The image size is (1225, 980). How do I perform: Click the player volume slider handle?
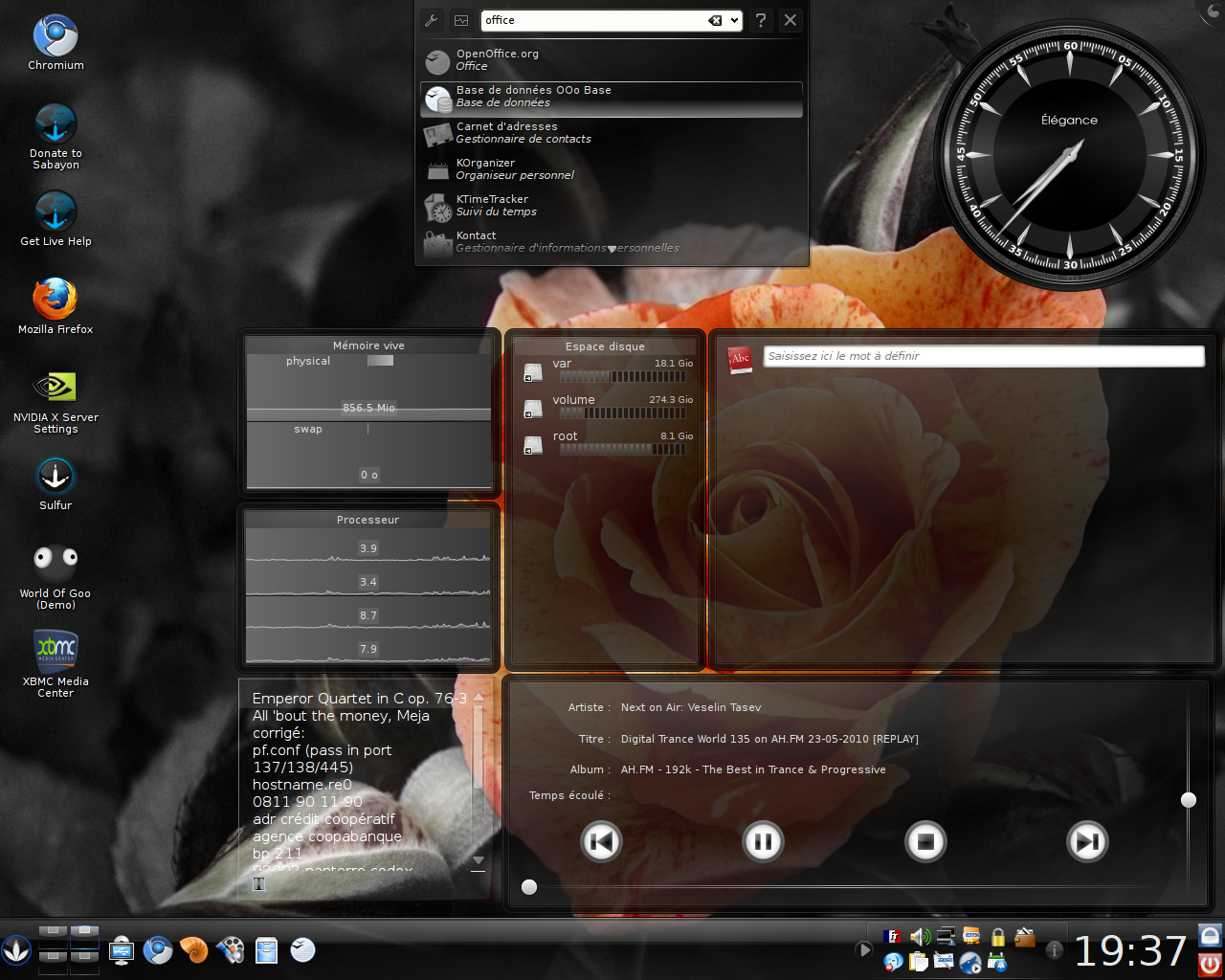[1189, 800]
